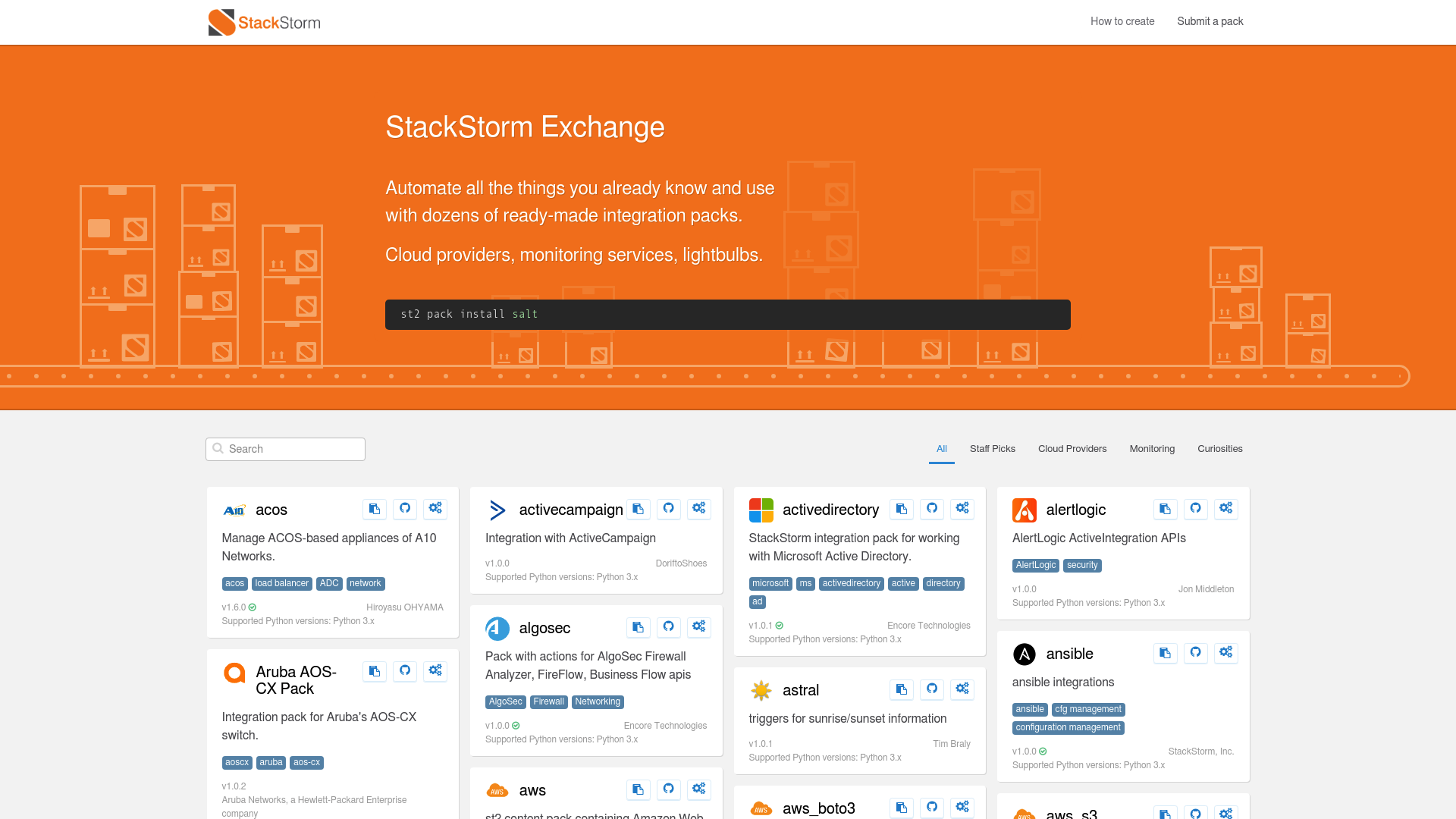Viewport: 1456px width, 819px height.
Task: Select the Staff Picks tab
Action: [992, 449]
